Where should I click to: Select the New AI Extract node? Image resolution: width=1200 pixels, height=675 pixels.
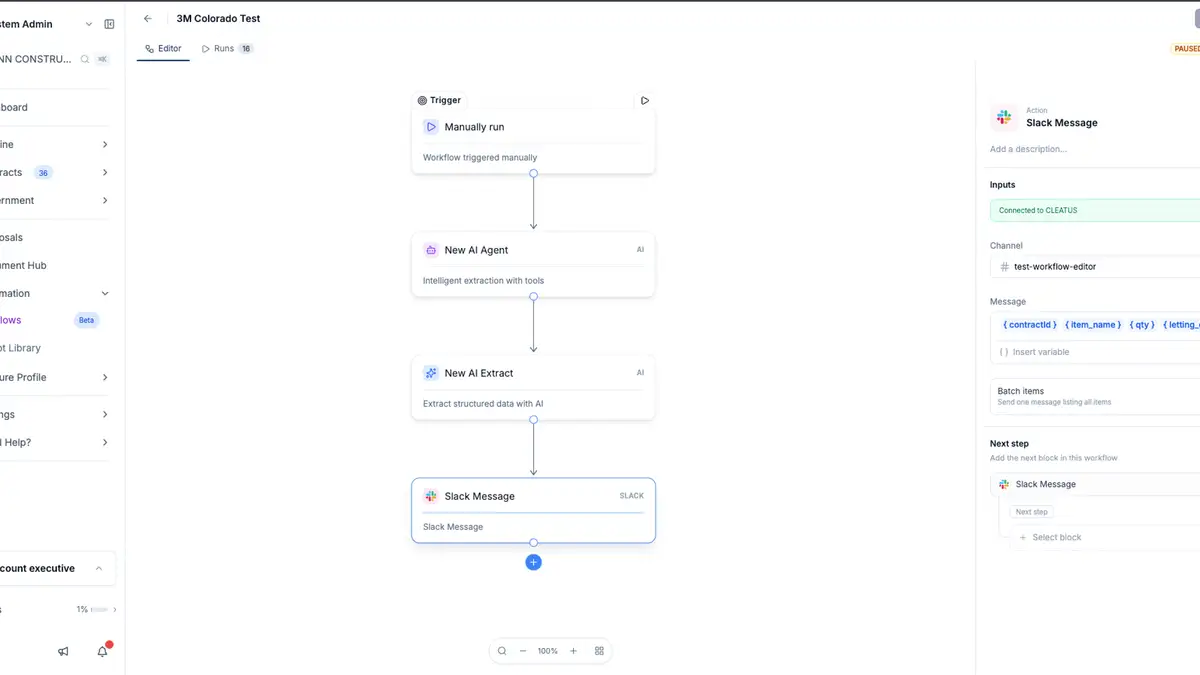pyautogui.click(x=533, y=388)
